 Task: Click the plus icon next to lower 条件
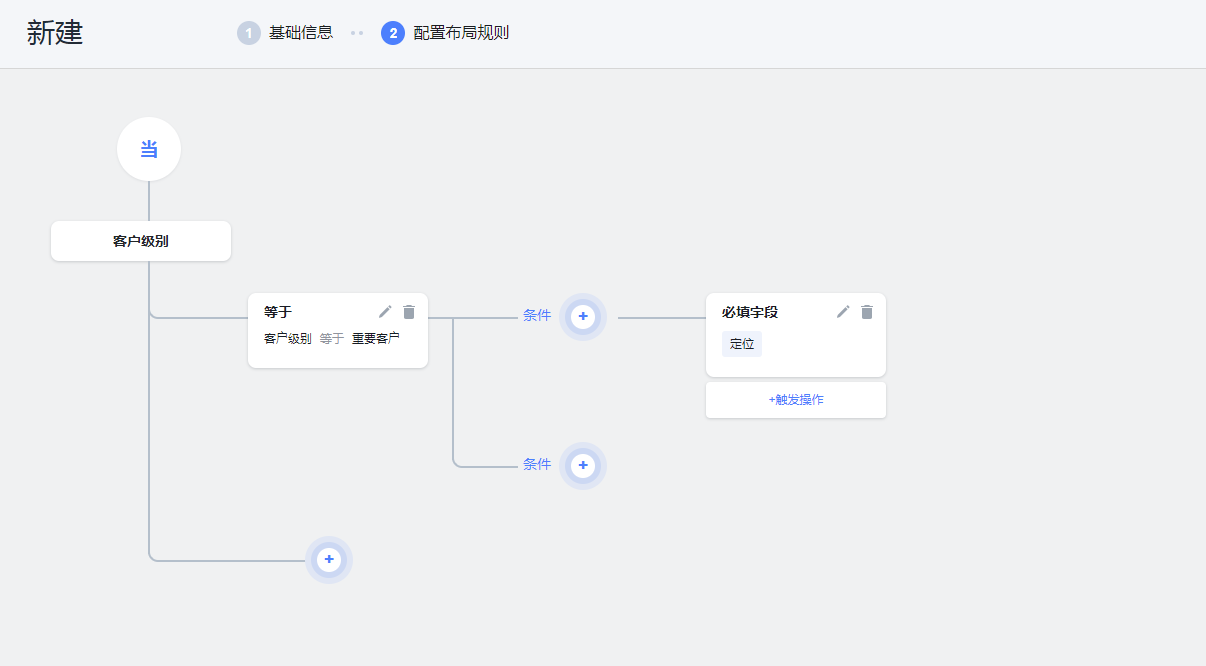[x=583, y=465]
